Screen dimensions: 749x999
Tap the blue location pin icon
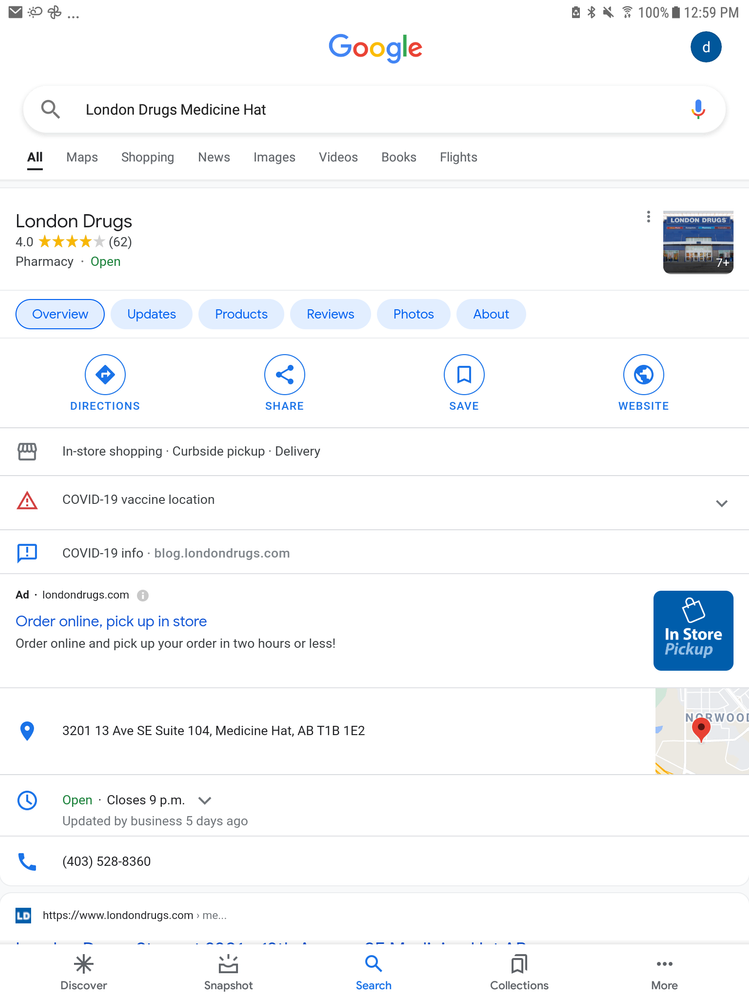27,731
